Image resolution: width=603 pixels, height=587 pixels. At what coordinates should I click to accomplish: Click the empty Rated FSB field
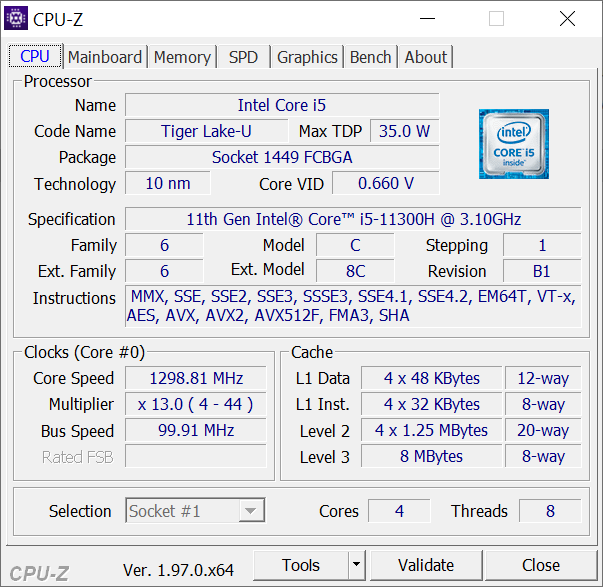[196, 456]
